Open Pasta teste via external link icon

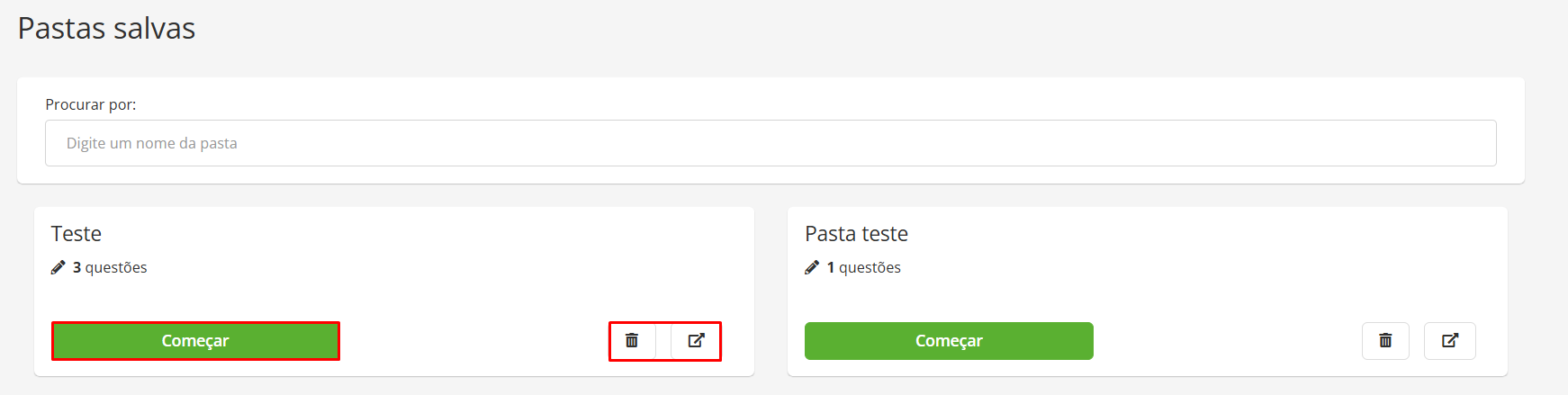[1450, 341]
